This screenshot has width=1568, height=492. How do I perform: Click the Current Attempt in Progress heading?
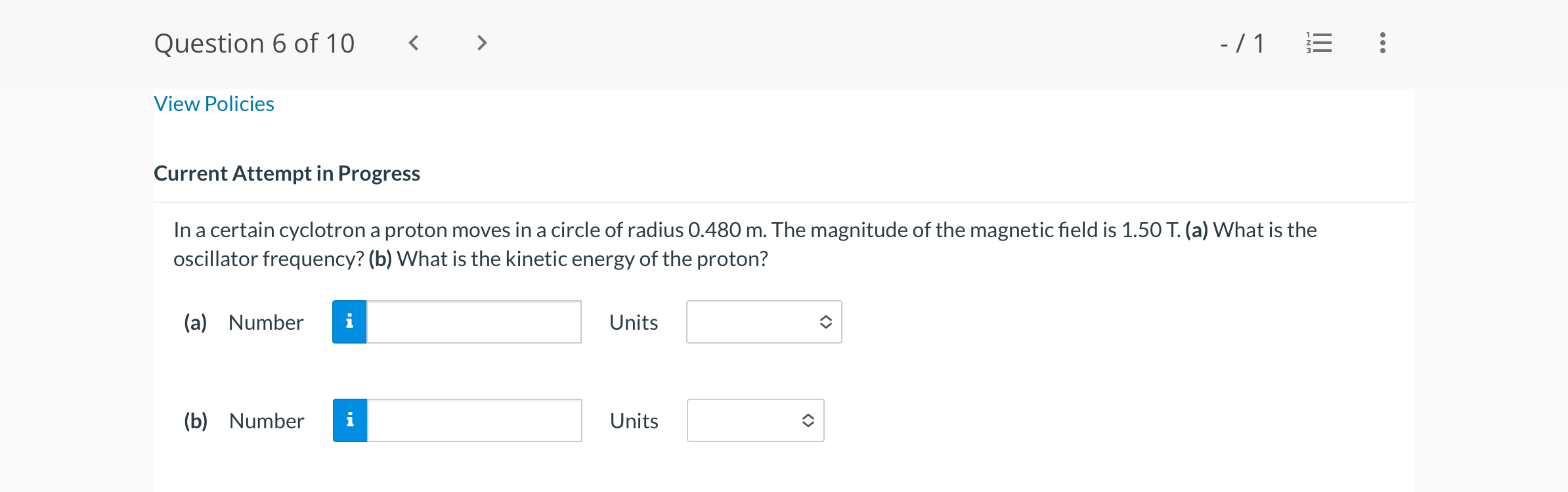coord(287,173)
